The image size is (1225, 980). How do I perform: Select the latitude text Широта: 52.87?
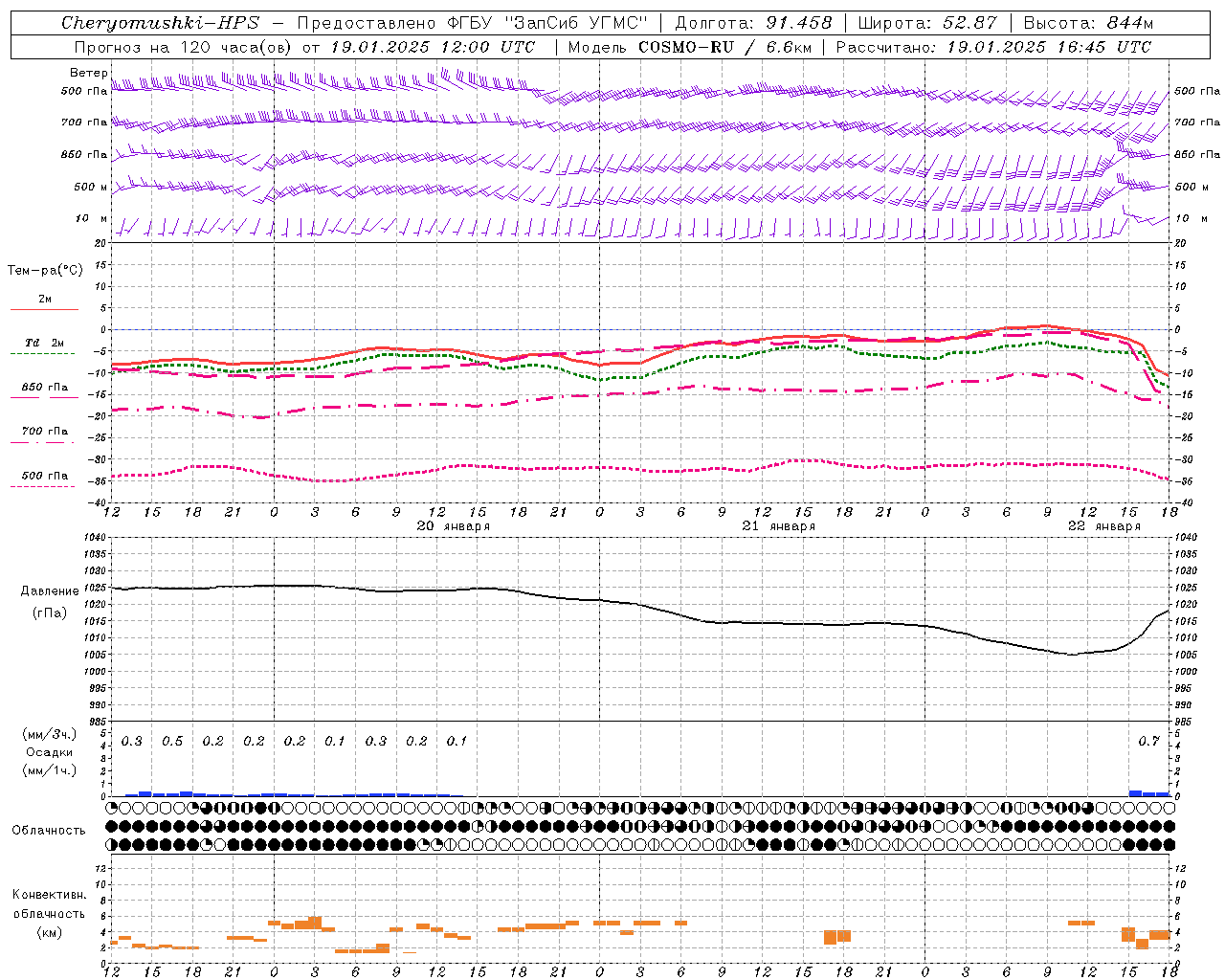(927, 23)
